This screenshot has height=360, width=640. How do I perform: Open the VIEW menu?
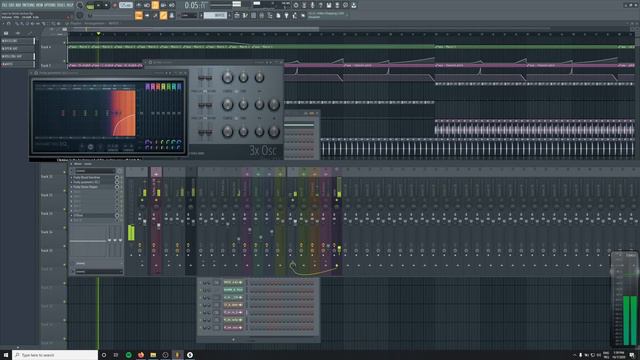pyautogui.click(x=40, y=5)
